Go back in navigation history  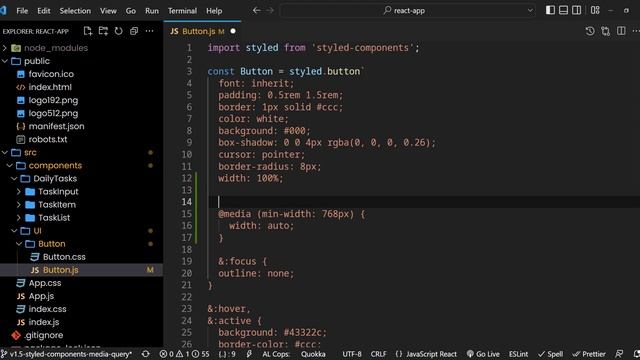pyautogui.click(x=256, y=11)
